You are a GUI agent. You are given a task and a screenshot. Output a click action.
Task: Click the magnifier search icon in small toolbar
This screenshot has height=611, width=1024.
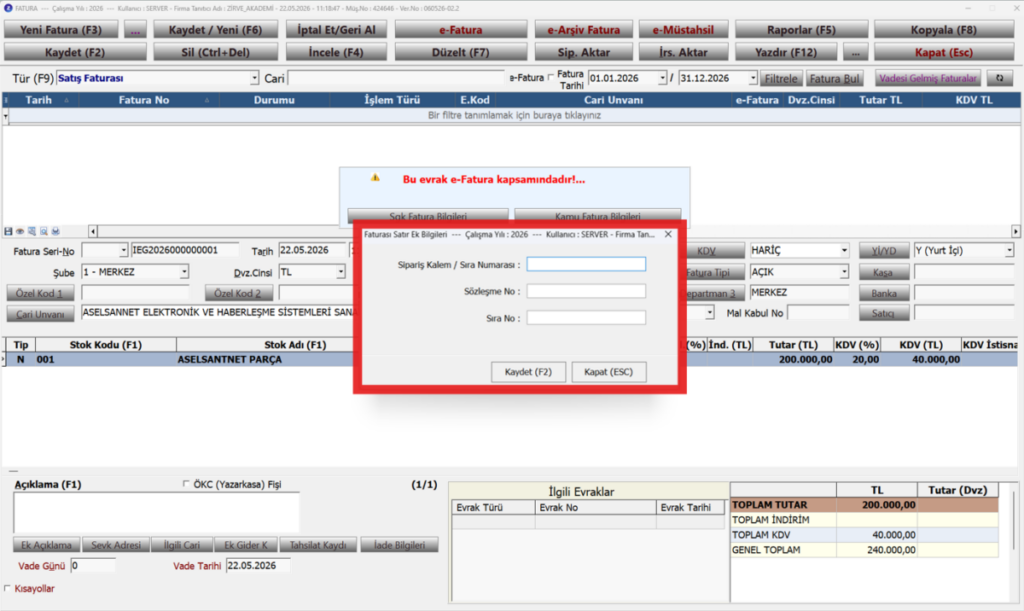click(44, 231)
